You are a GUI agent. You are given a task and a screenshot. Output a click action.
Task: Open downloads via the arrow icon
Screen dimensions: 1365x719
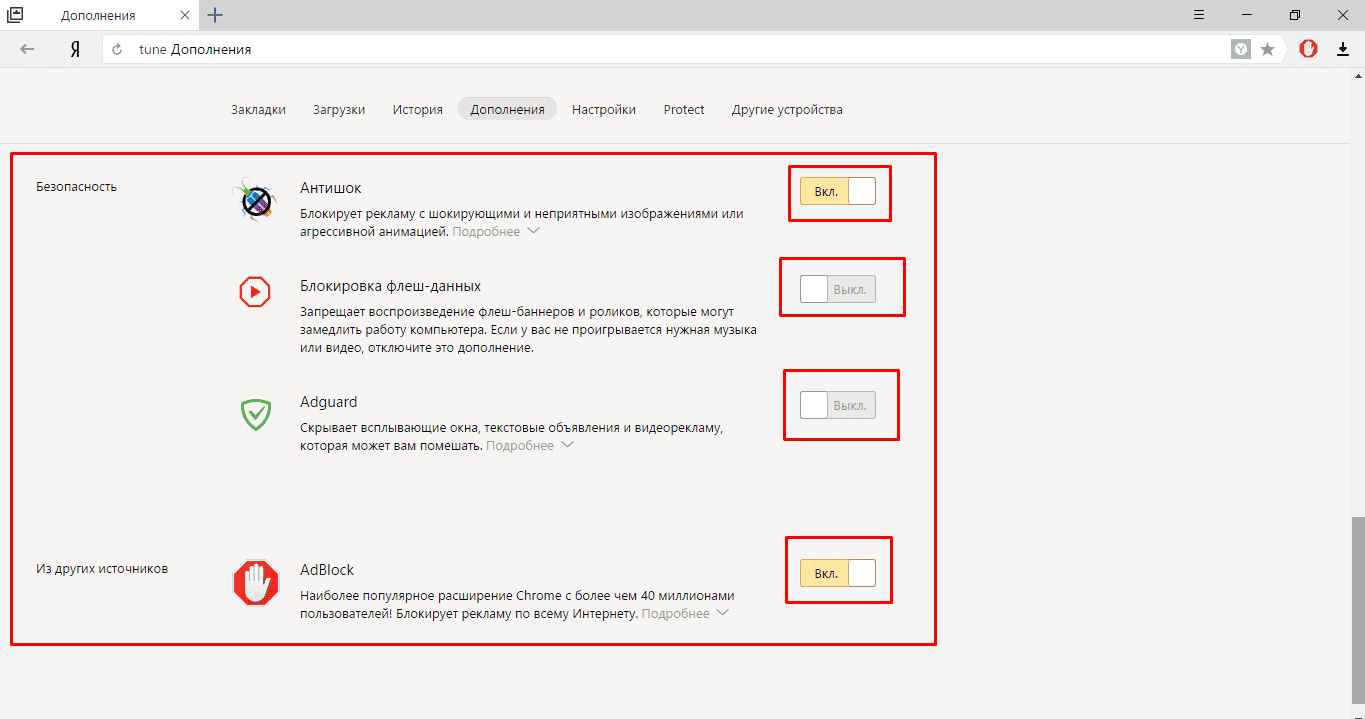(x=1343, y=49)
